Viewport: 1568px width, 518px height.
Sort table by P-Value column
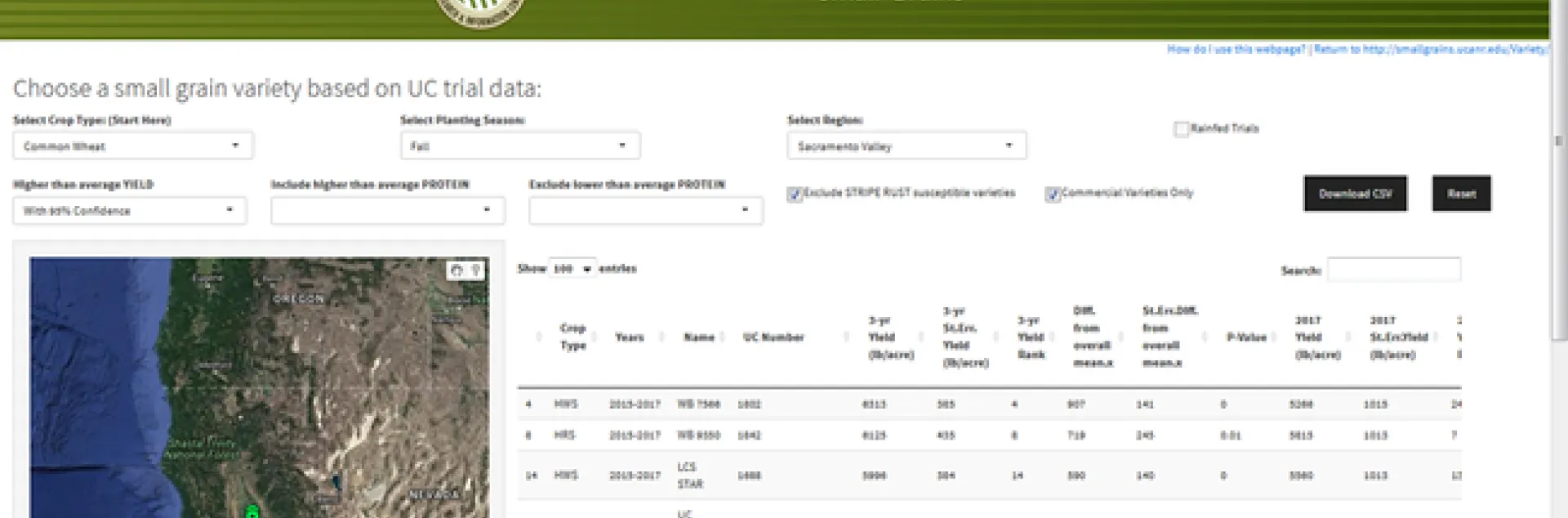point(1246,337)
